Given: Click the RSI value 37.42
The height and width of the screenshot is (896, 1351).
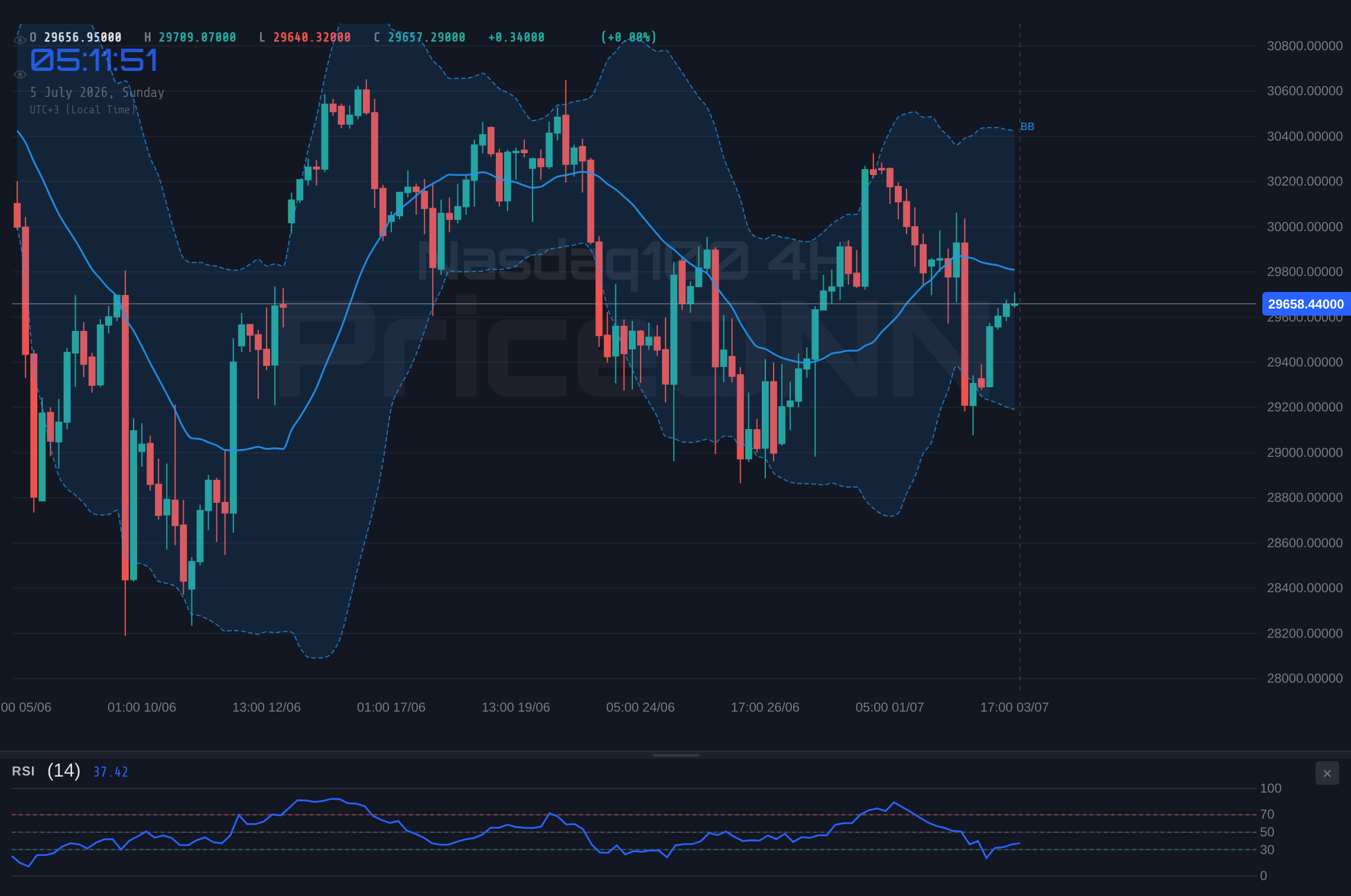Looking at the screenshot, I should tap(111, 772).
